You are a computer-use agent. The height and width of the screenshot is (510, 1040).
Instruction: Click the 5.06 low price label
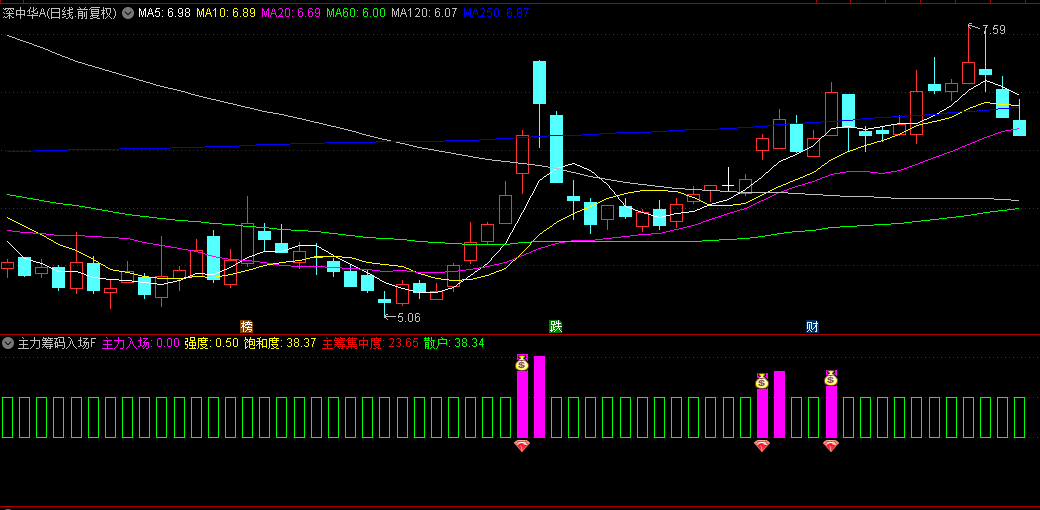tap(409, 318)
